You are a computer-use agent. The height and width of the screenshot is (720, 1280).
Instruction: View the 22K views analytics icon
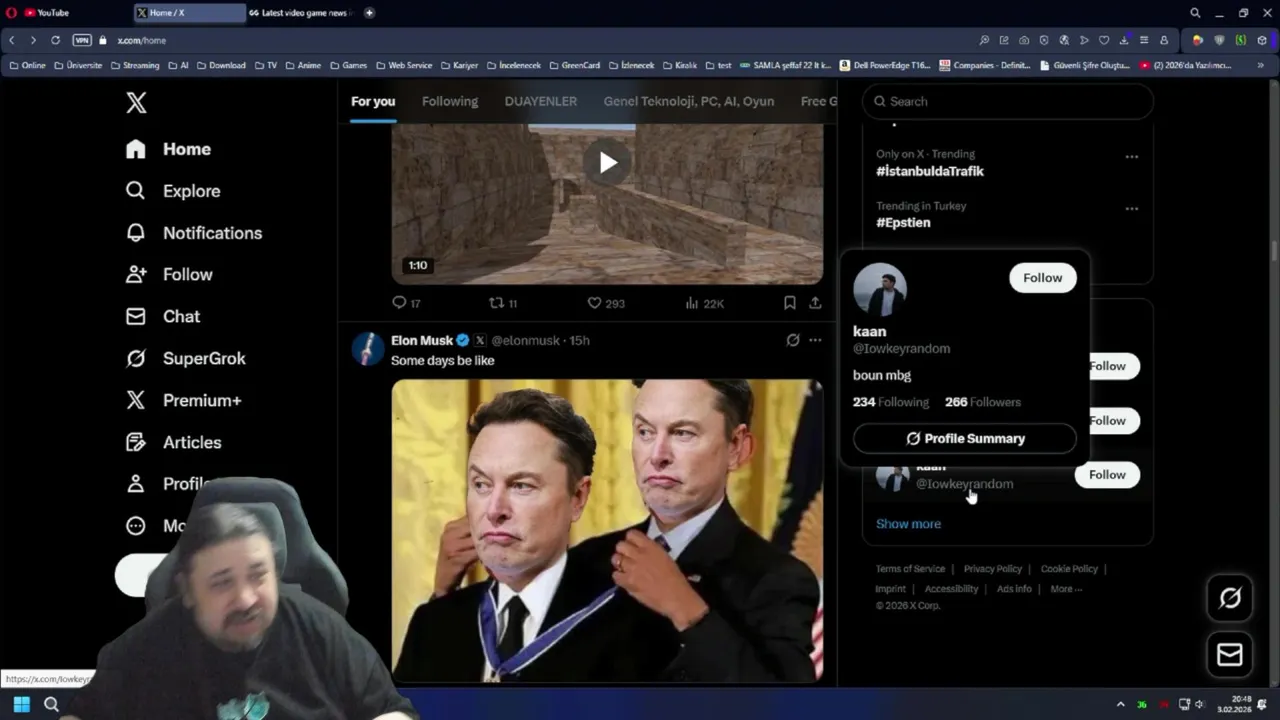[691, 303]
